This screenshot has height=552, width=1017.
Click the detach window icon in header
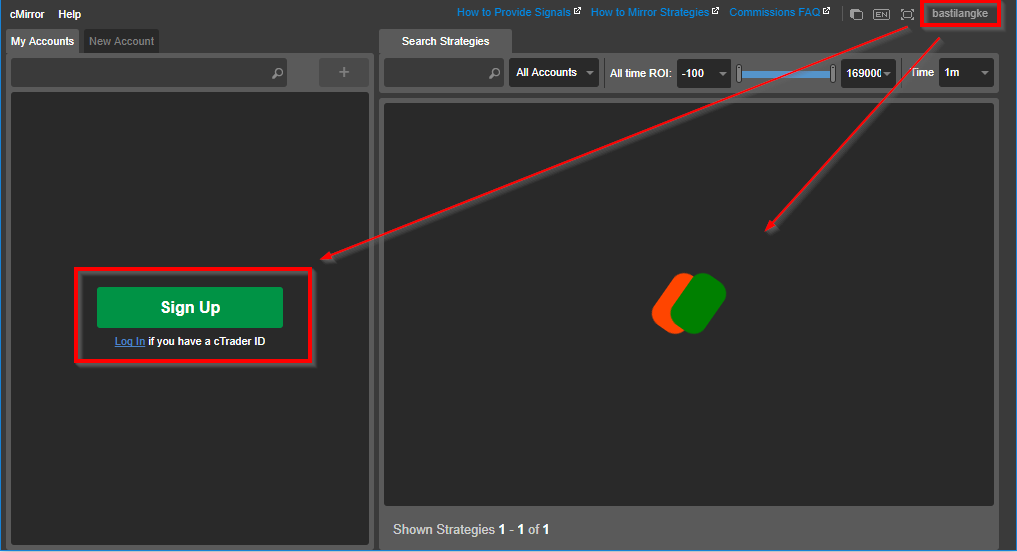point(856,14)
